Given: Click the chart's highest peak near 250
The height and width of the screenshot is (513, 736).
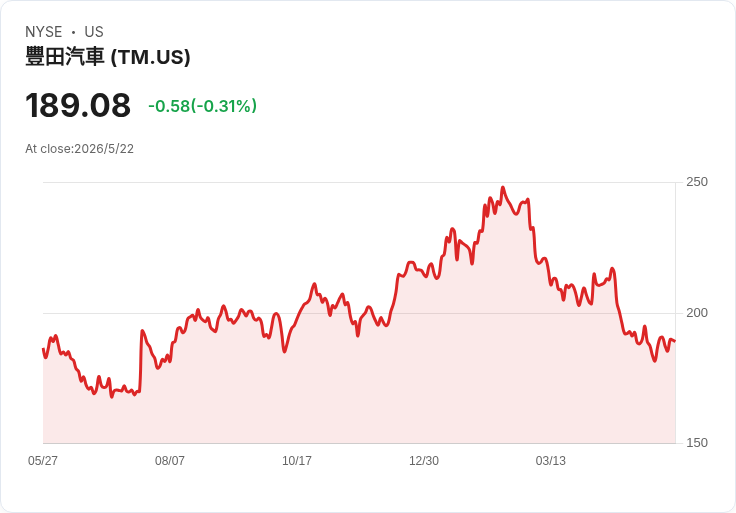Looking at the screenshot, I should pyautogui.click(x=503, y=187).
